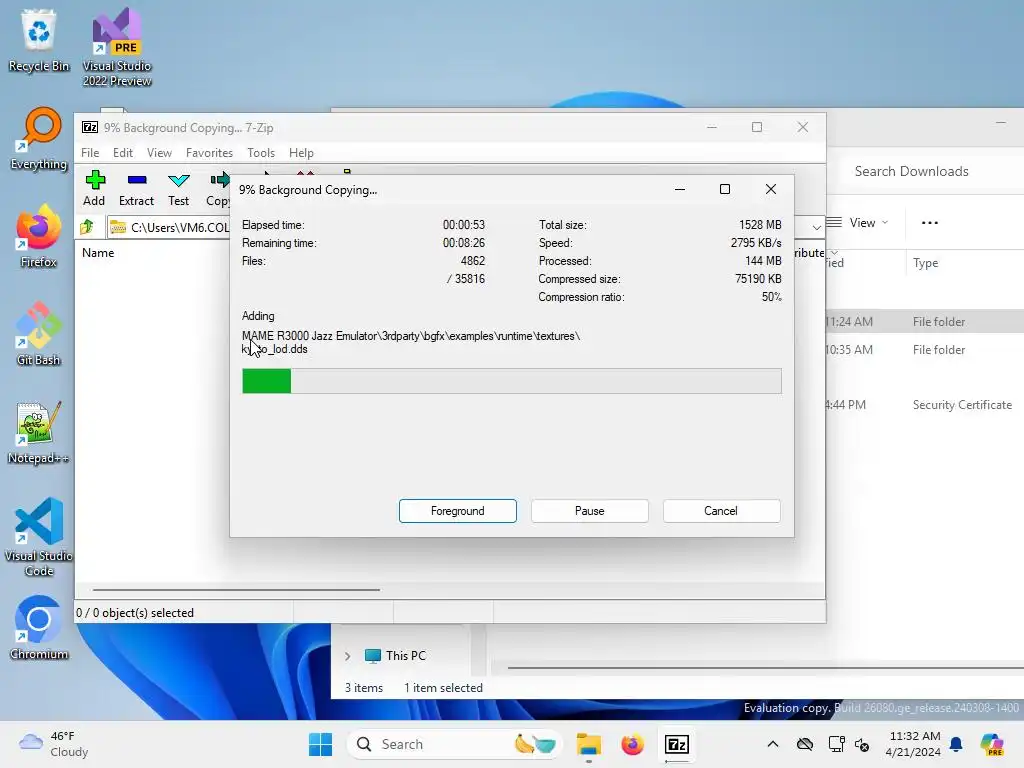1024x768 pixels.
Task: Open the Tools menu in 7-Zip
Action: tap(261, 153)
